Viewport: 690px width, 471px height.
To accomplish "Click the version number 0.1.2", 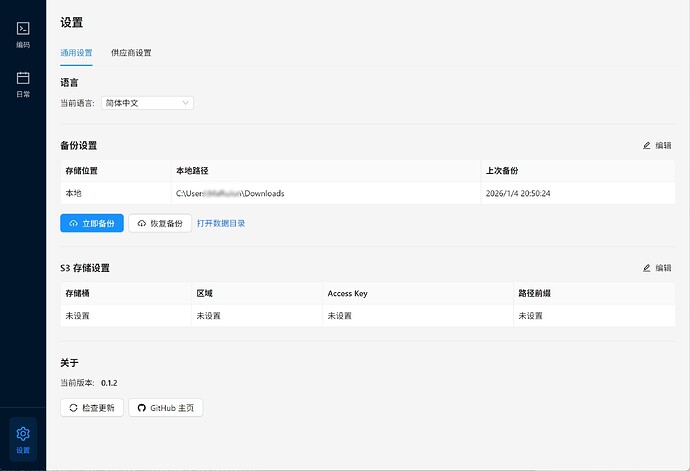I will [x=109, y=383].
